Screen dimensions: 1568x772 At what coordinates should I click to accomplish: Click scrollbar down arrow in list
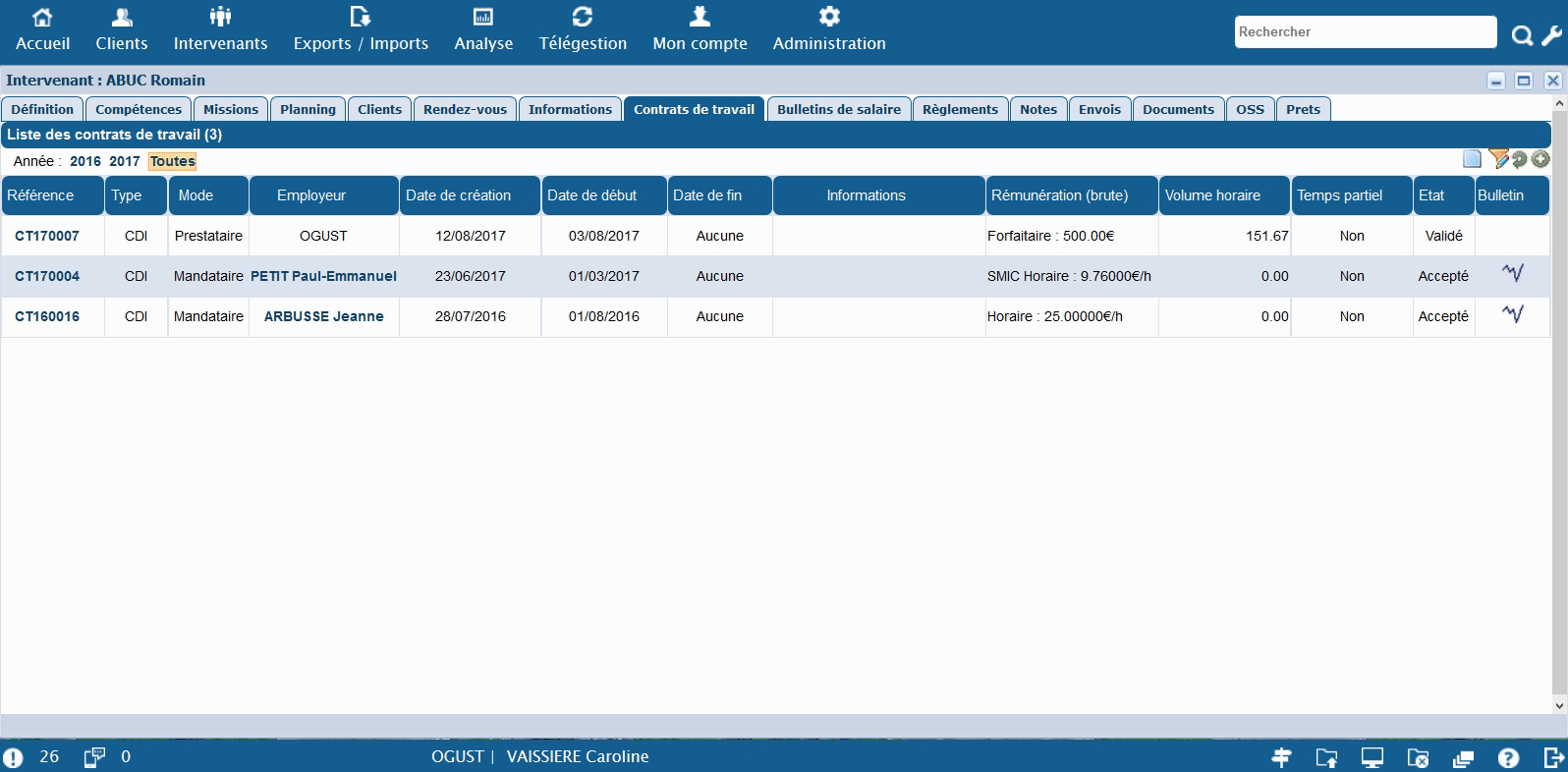click(x=1559, y=705)
